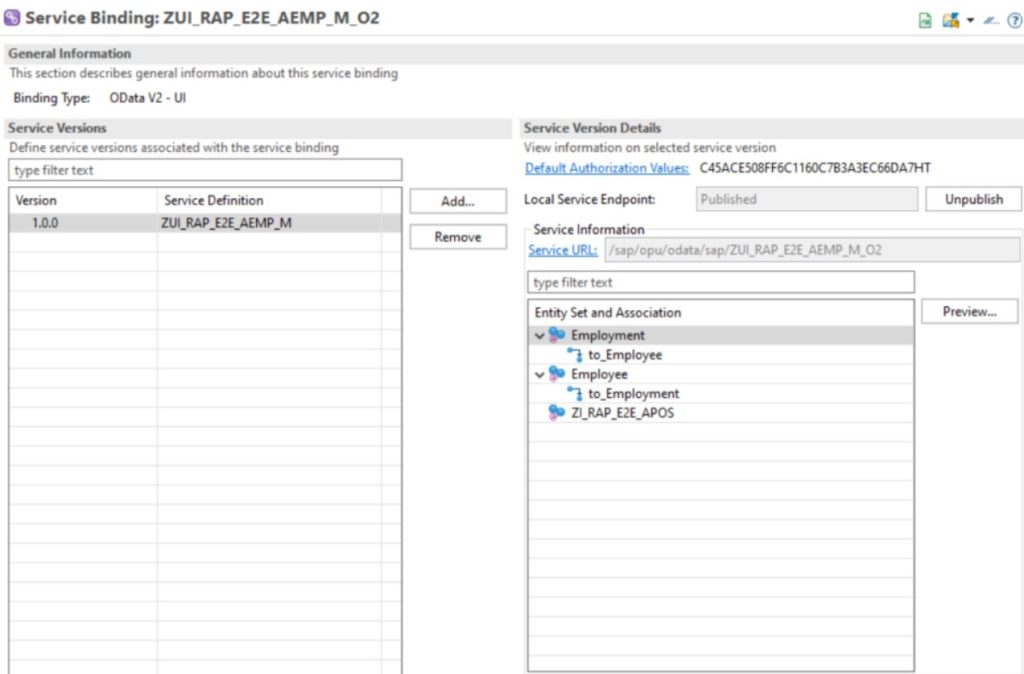1024x674 pixels.
Task: Click the Service URL link
Action: tap(562, 250)
